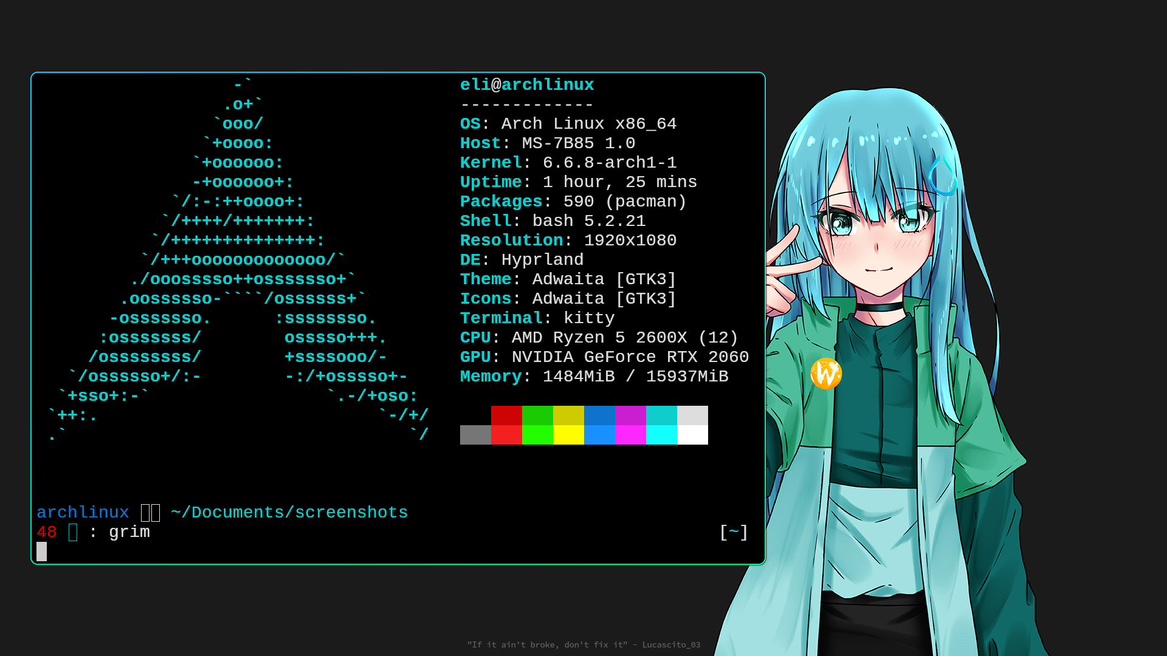Click the white color block
1167x656 pixels.
coord(692,435)
